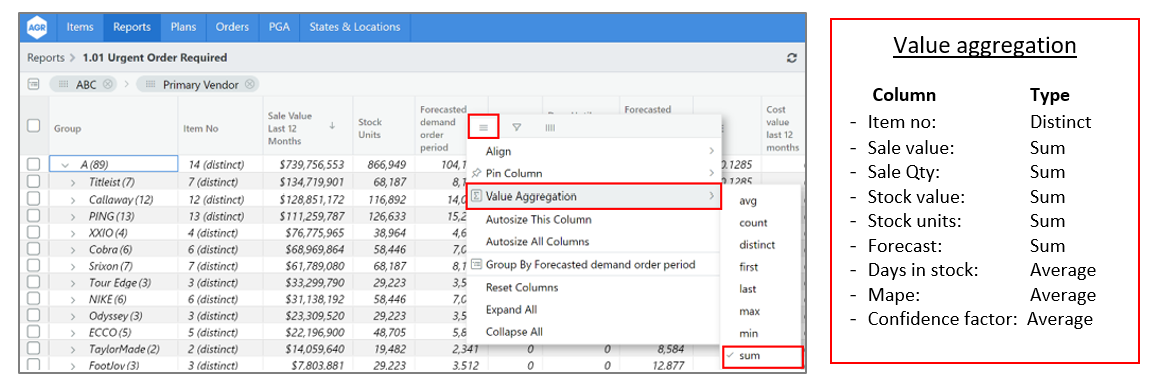Viewport: 1170px width, 388px height.
Task: Open the Orders tab
Action: 232,27
